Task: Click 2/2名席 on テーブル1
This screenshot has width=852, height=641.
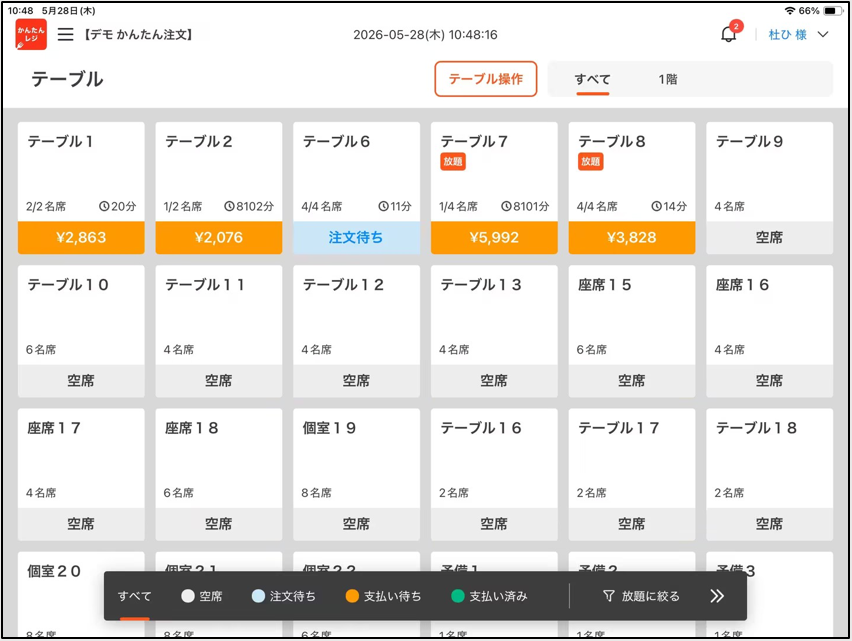Action: point(46,206)
